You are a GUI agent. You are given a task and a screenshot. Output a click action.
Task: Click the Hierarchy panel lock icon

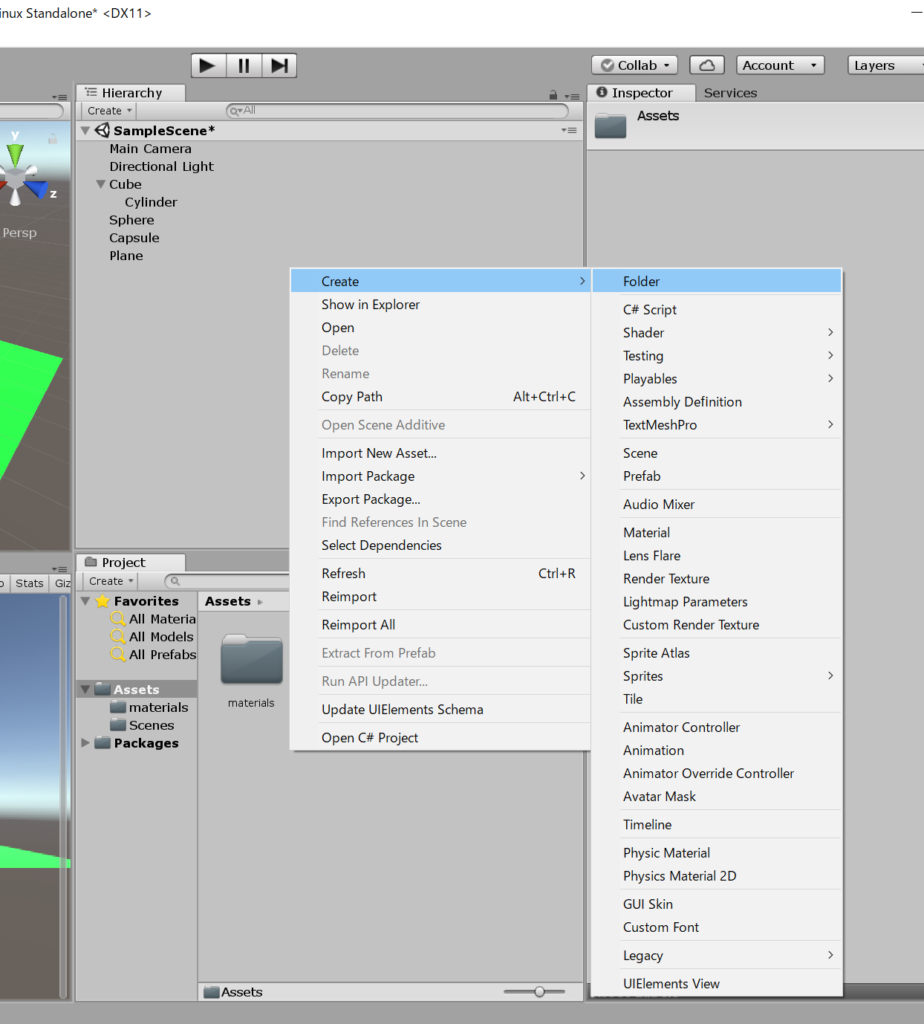[x=553, y=95]
